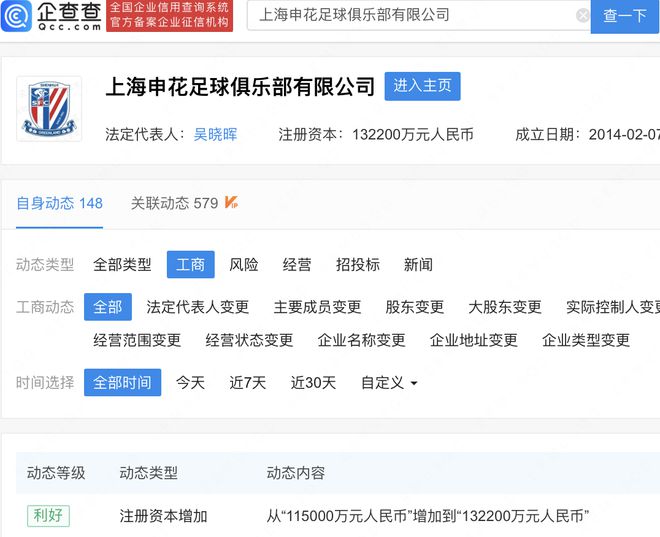Click the 查一下 search button
The image size is (660, 537).
[x=625, y=16]
